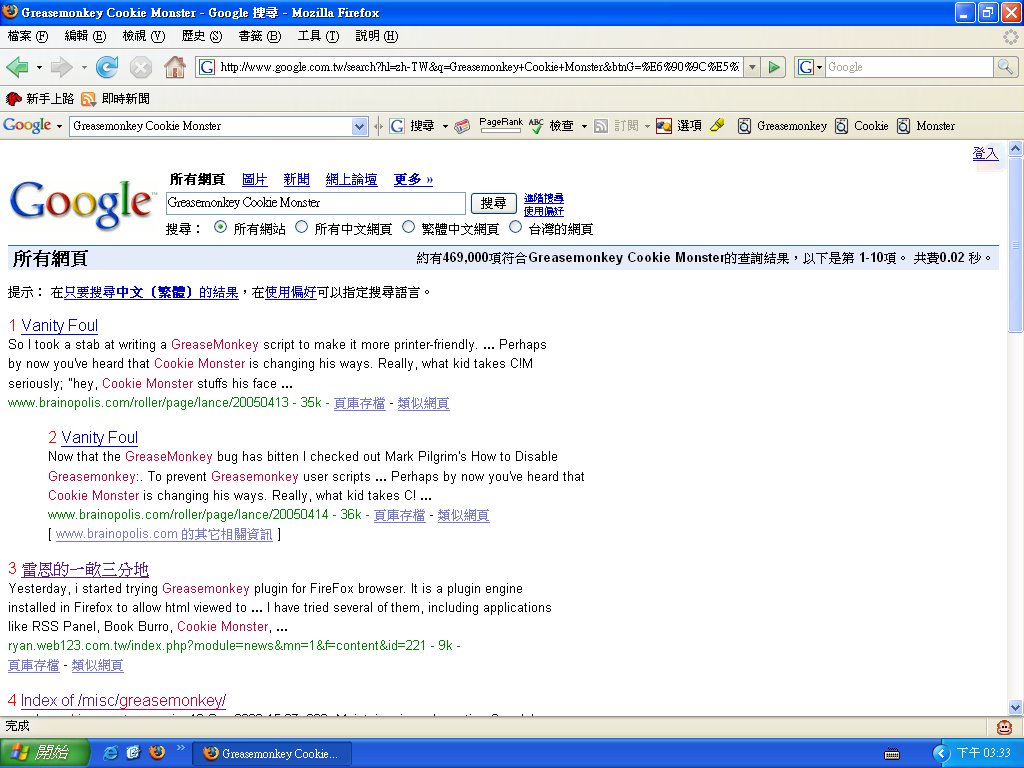The height and width of the screenshot is (768, 1024).
Task: Open 雷恩的一畝三分地 result
Action: 85,569
